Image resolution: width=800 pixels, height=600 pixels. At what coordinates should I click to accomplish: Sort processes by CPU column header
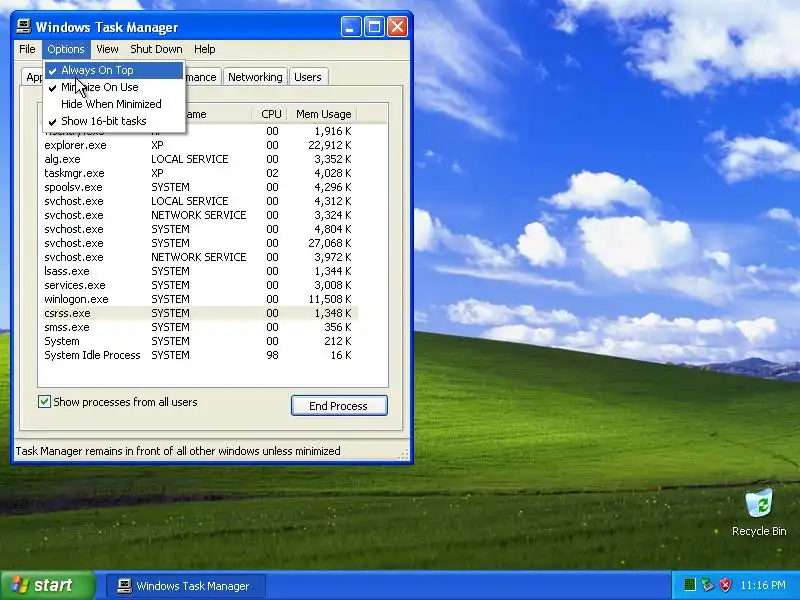tap(271, 114)
